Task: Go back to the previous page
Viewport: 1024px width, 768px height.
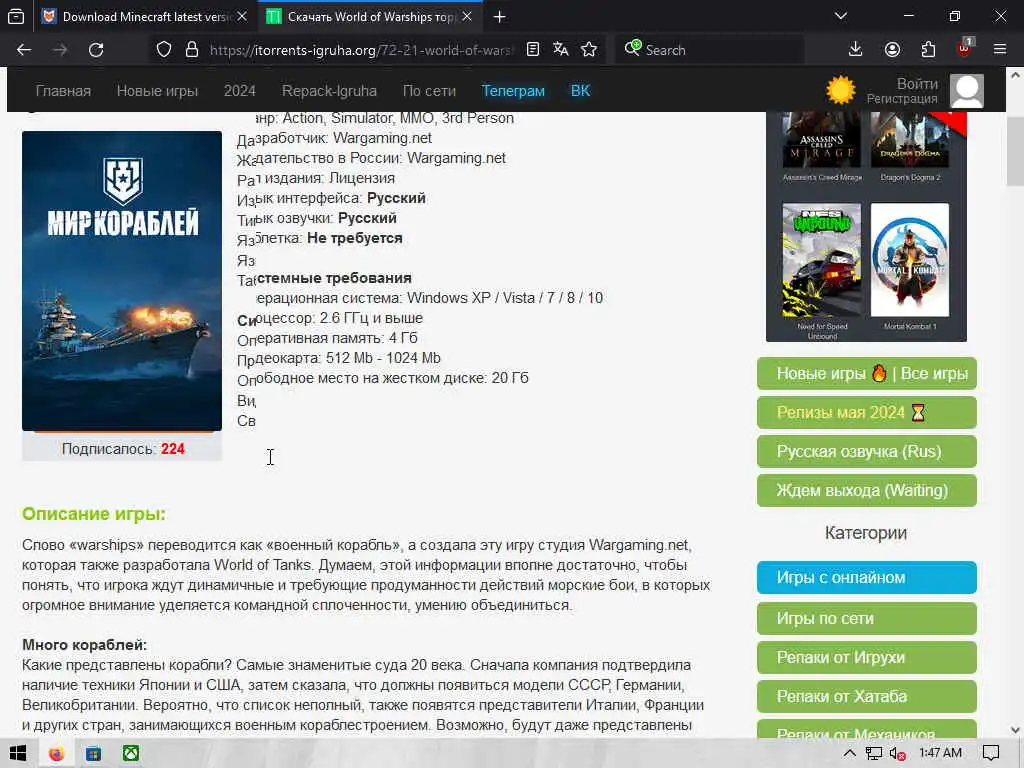Action: (24, 50)
